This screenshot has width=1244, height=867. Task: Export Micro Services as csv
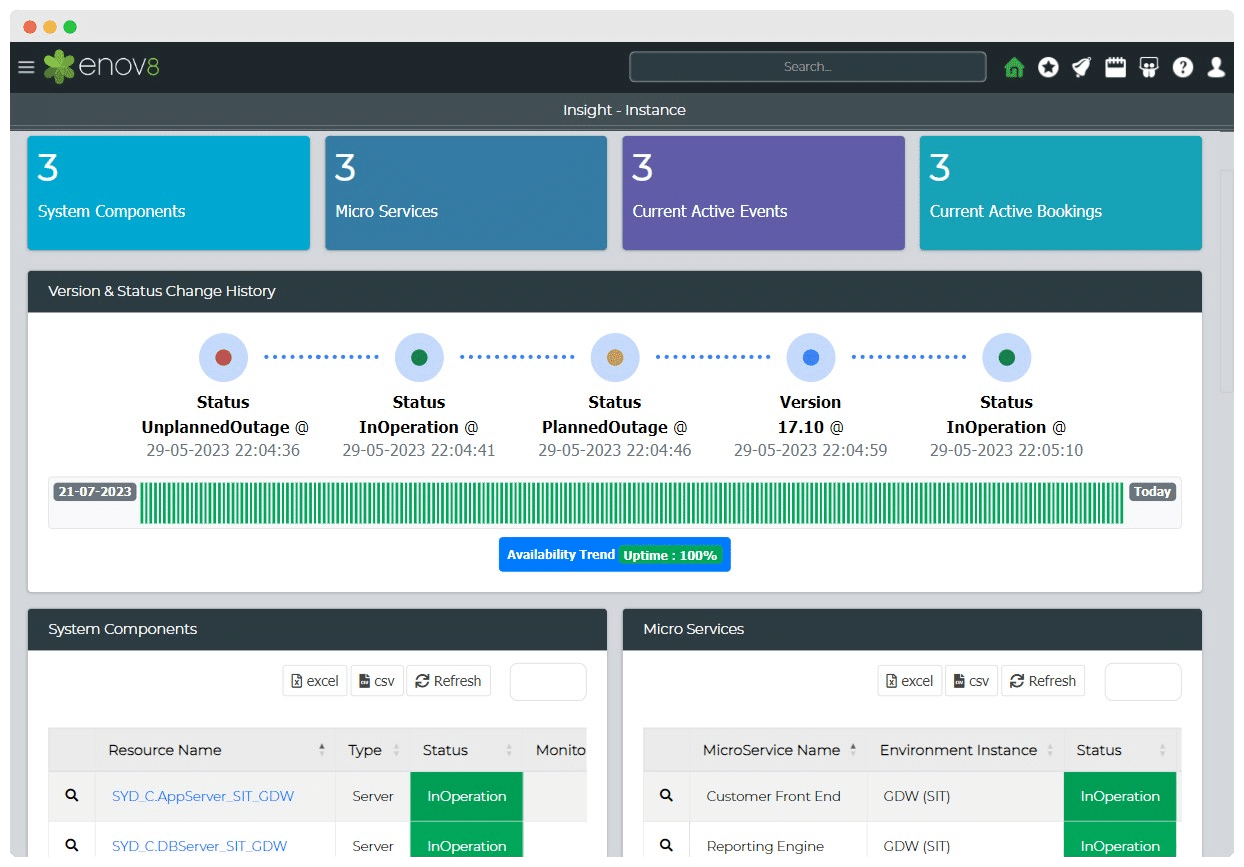pyautogui.click(x=970, y=681)
